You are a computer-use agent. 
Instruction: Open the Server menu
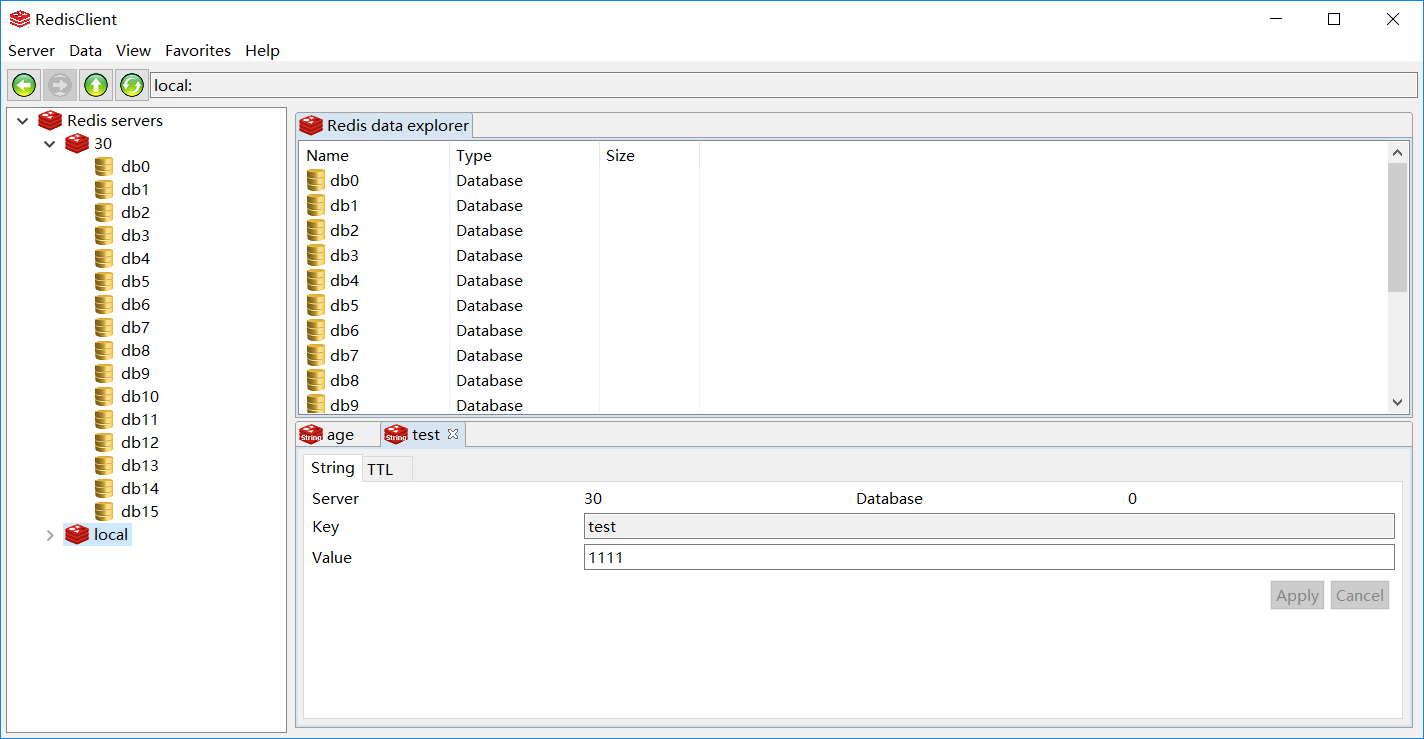[x=31, y=50]
